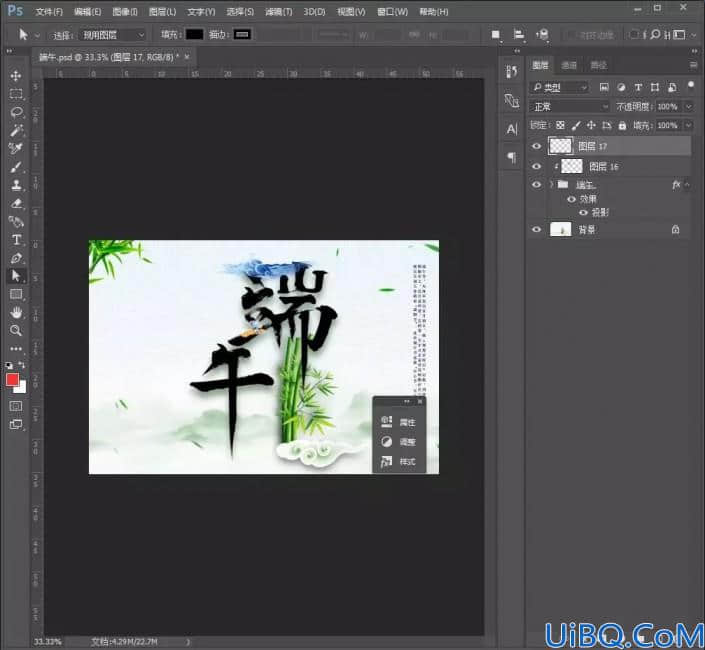Select the Lasso tool

point(16,112)
